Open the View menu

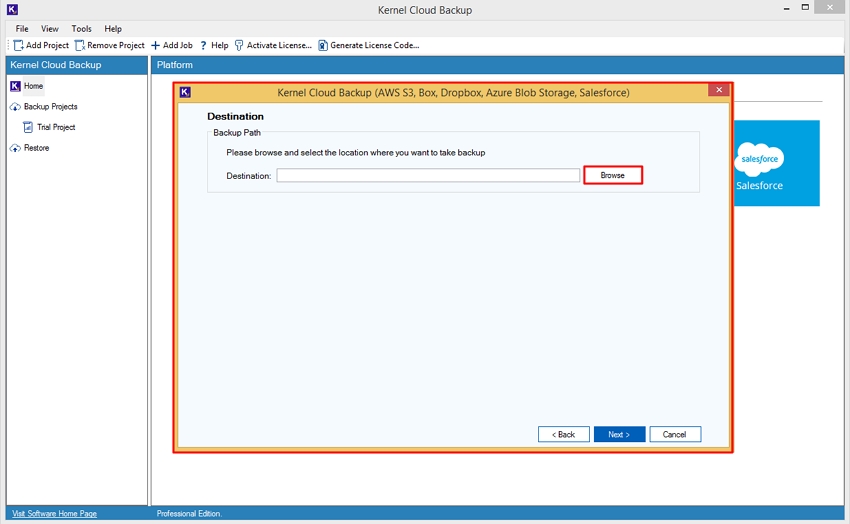49,29
